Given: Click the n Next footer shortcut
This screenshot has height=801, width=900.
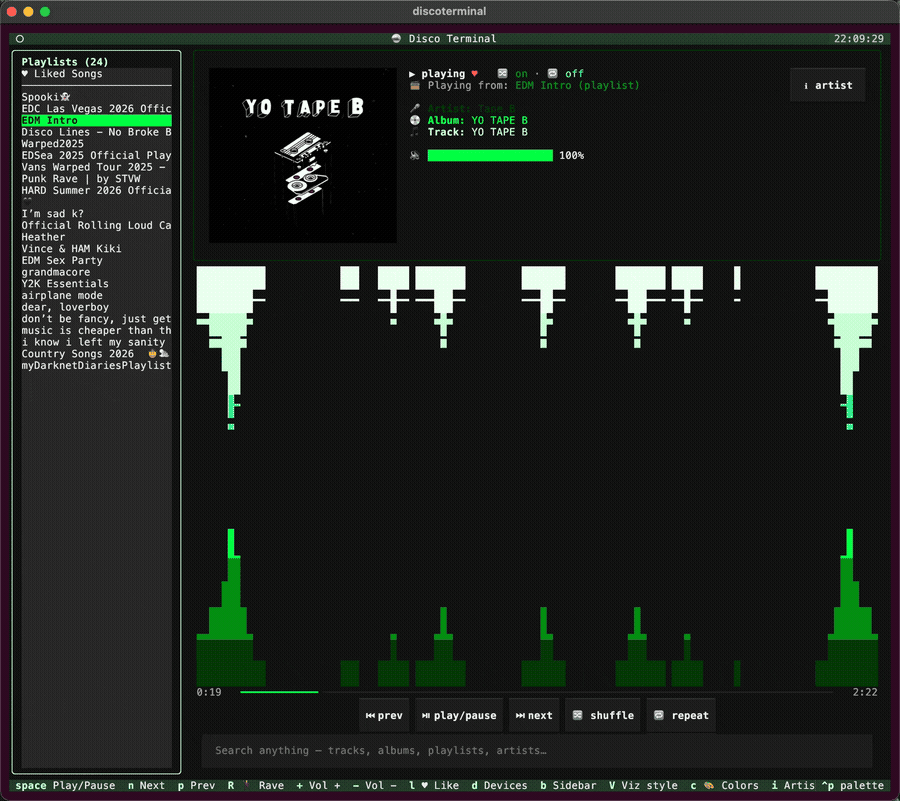Looking at the screenshot, I should coord(146,786).
